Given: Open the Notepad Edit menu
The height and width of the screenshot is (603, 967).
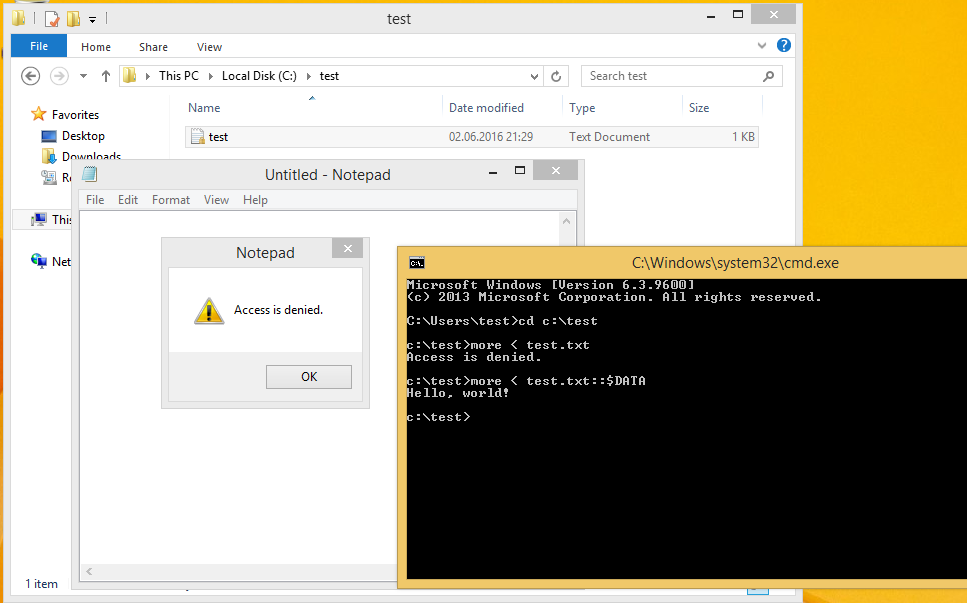Looking at the screenshot, I should [x=128, y=200].
